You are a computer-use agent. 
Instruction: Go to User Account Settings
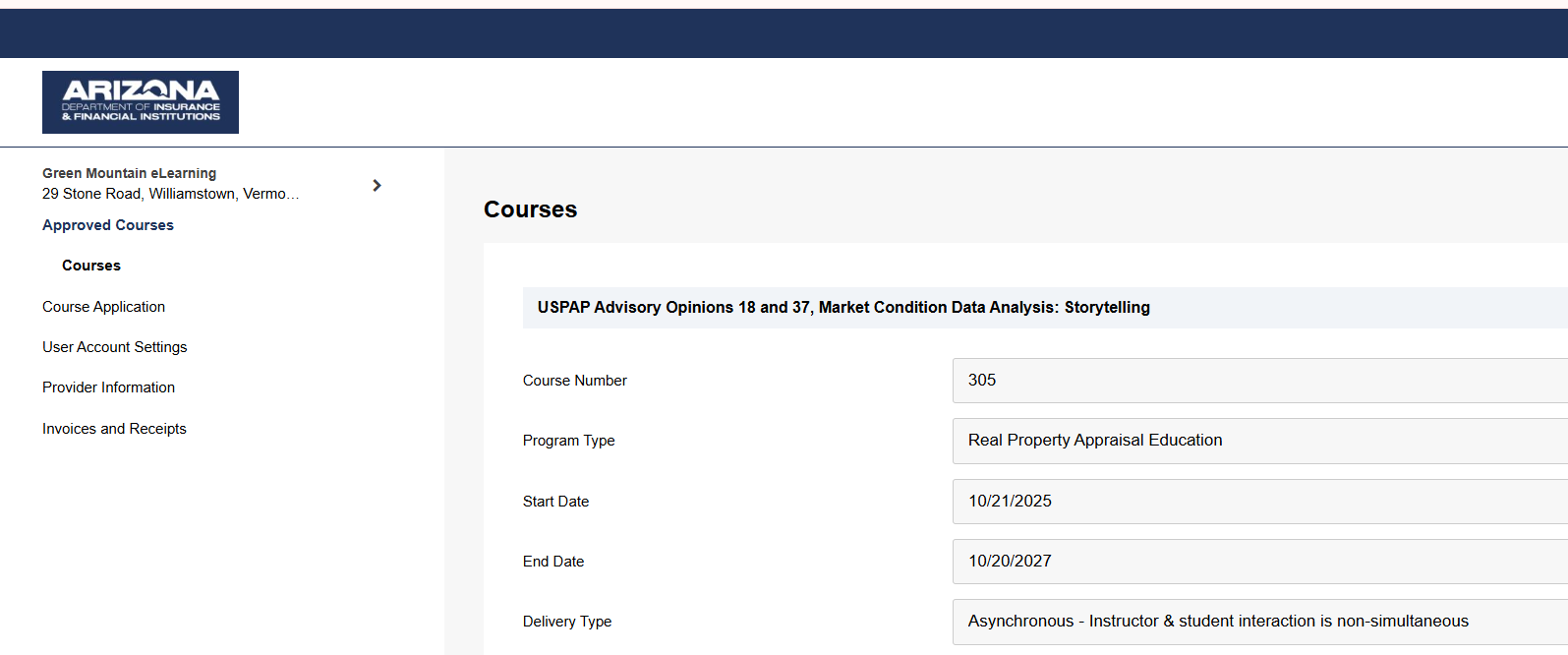tap(114, 347)
